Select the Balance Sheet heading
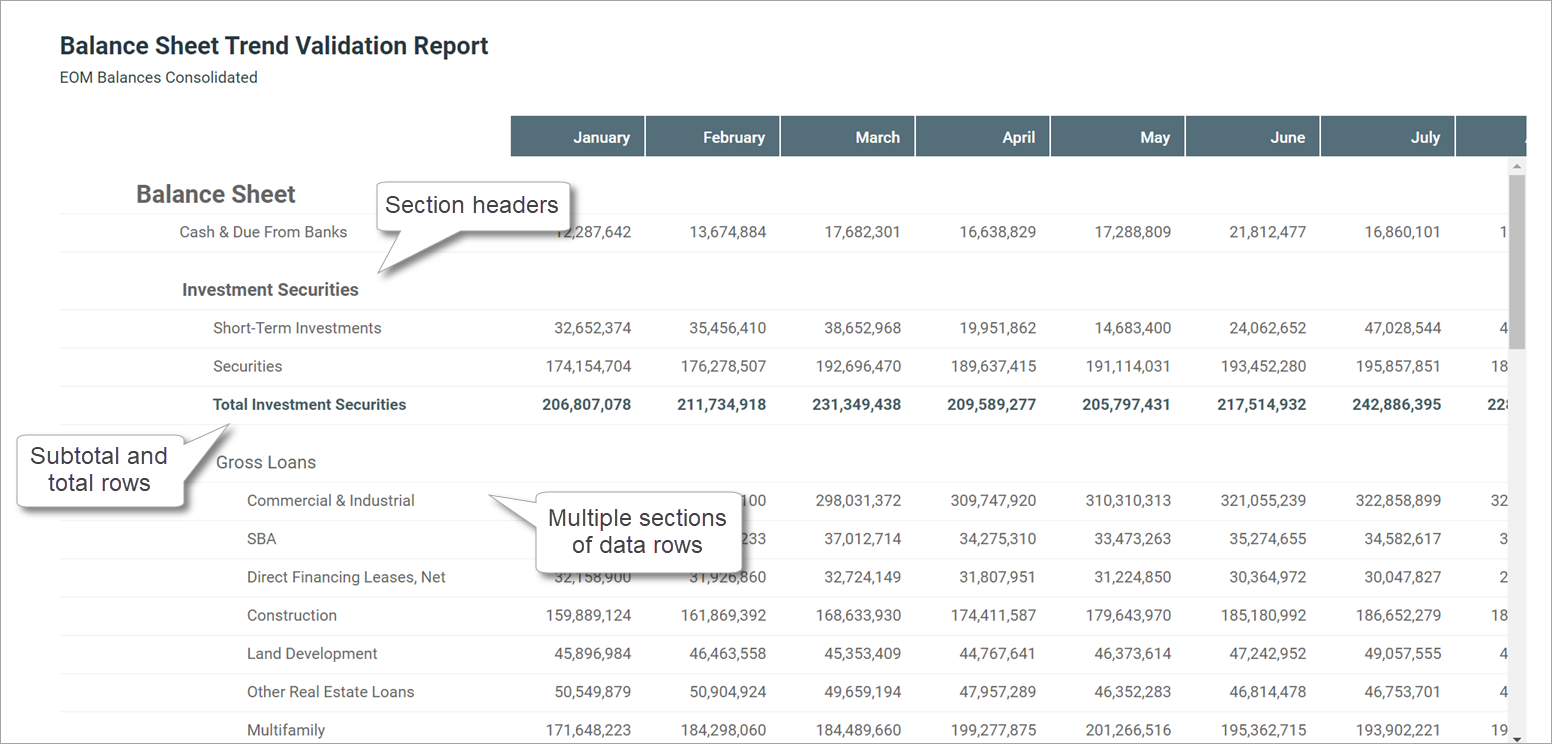The height and width of the screenshot is (744, 1552). (216, 194)
